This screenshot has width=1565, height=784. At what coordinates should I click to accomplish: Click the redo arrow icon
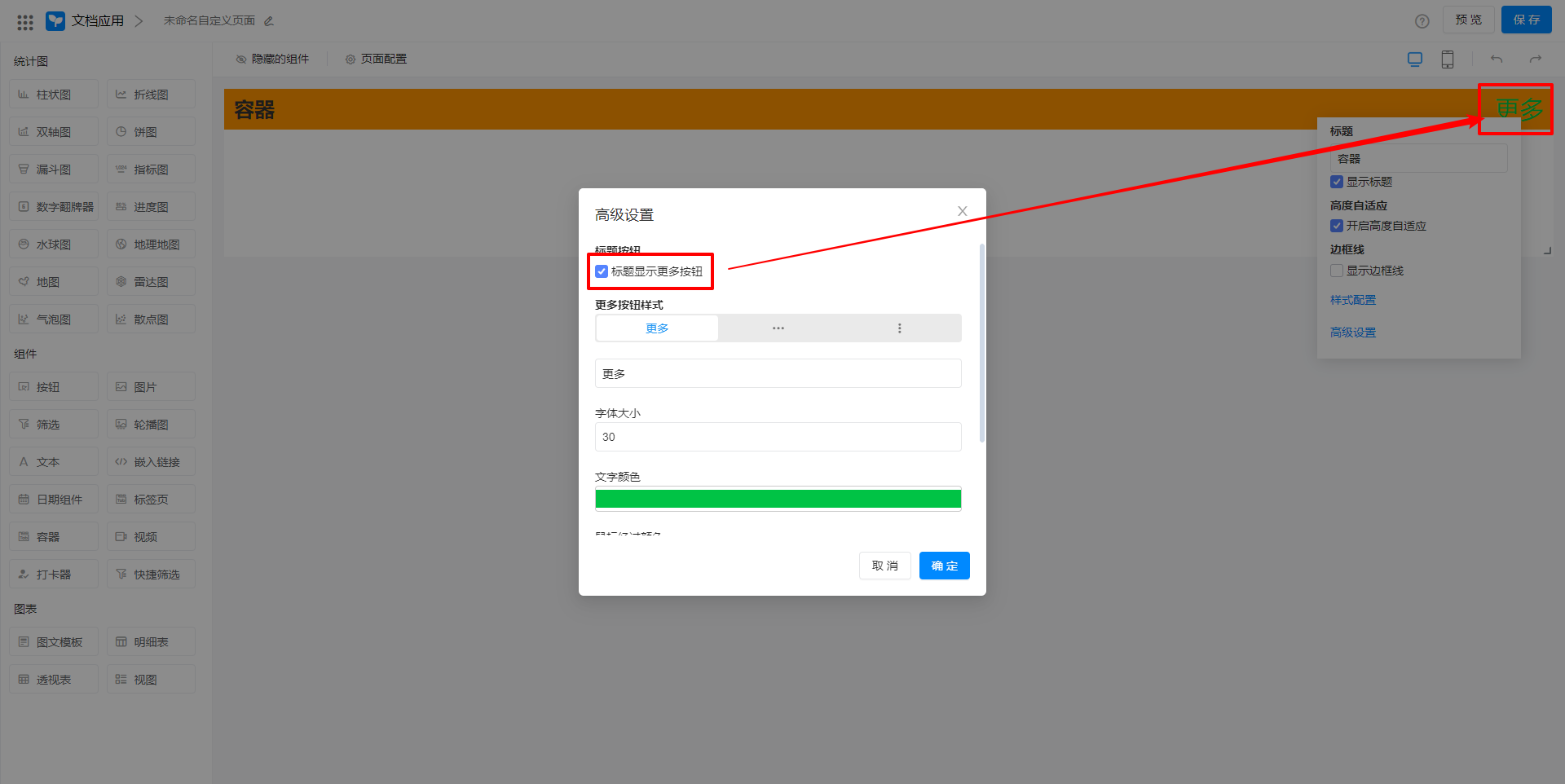click(x=1535, y=59)
